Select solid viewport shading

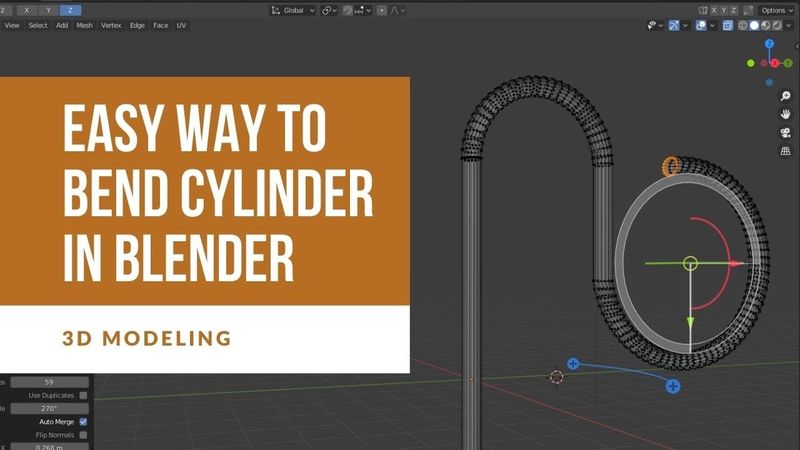pos(754,26)
